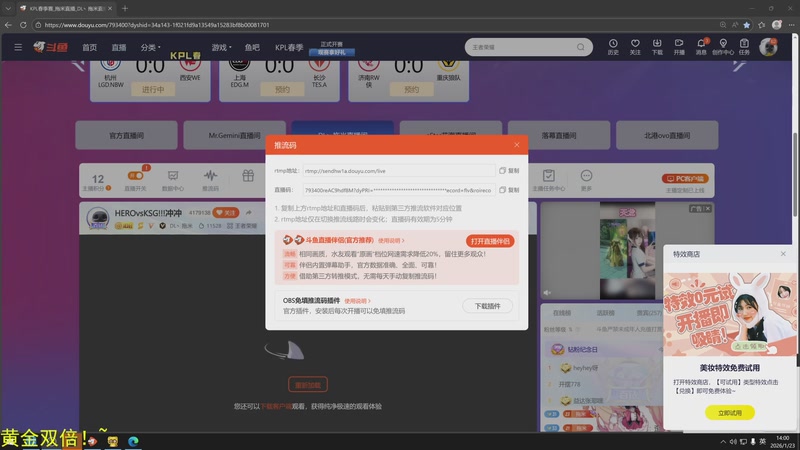This screenshot has width=800, height=450.
Task: Click the 进行中 status on LGD.NBW match
Action: 153,89
